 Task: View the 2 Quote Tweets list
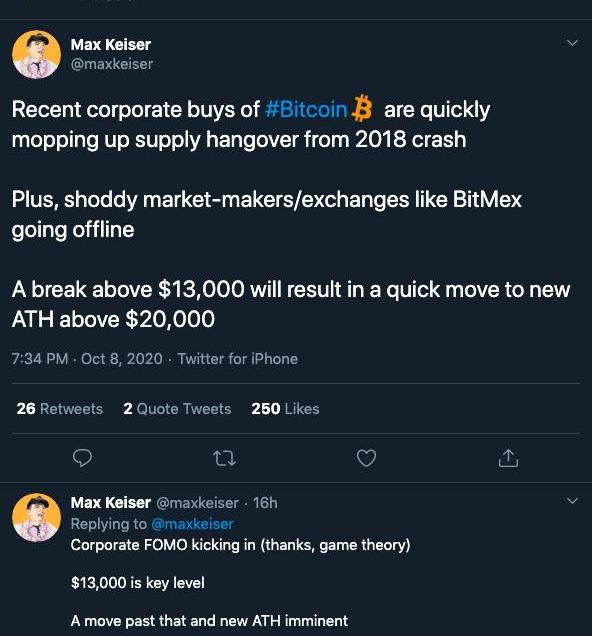177,408
